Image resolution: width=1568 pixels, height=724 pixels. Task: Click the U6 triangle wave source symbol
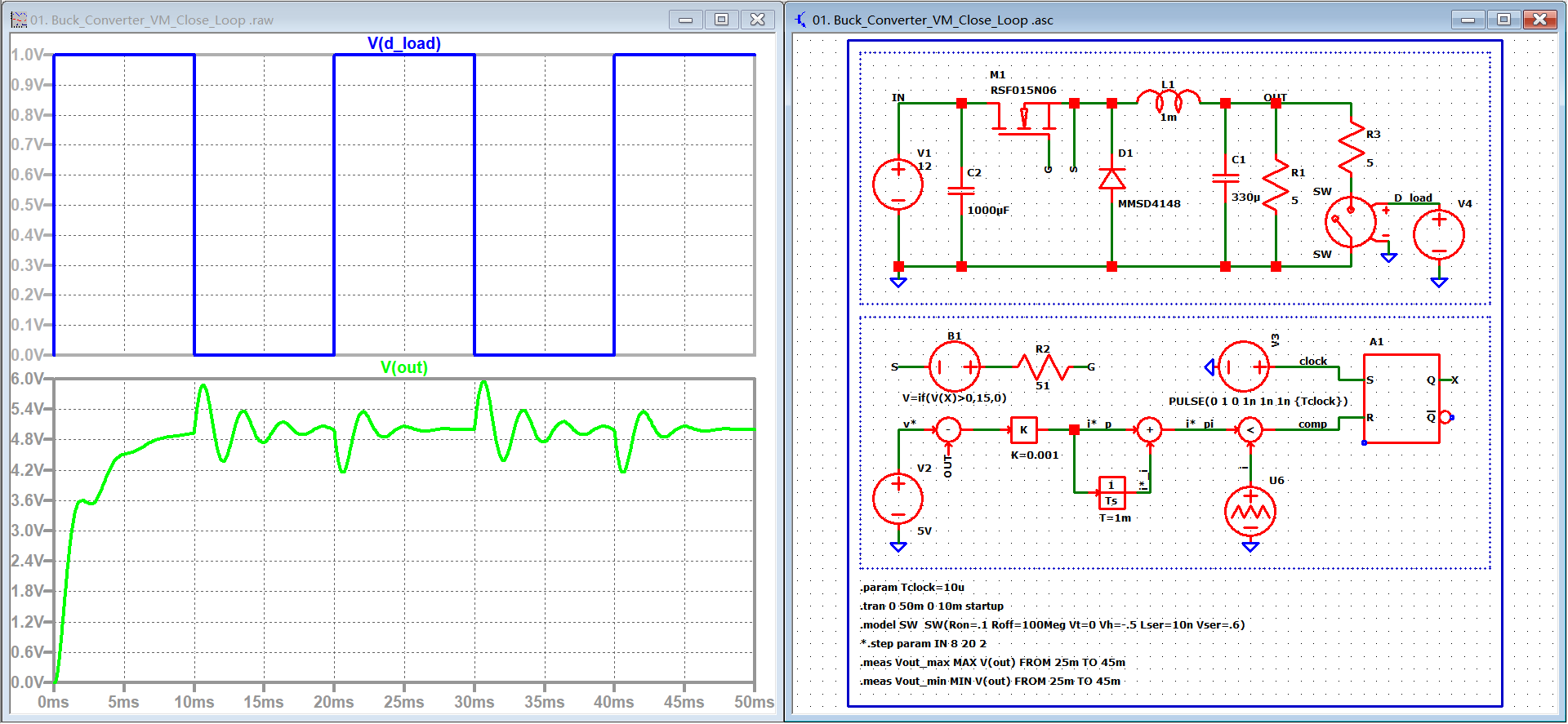tap(1249, 512)
